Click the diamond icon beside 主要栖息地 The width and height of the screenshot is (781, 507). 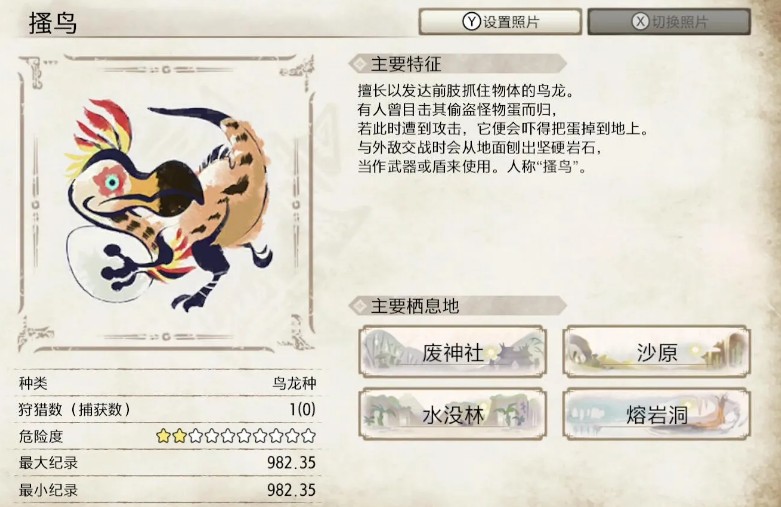(359, 306)
